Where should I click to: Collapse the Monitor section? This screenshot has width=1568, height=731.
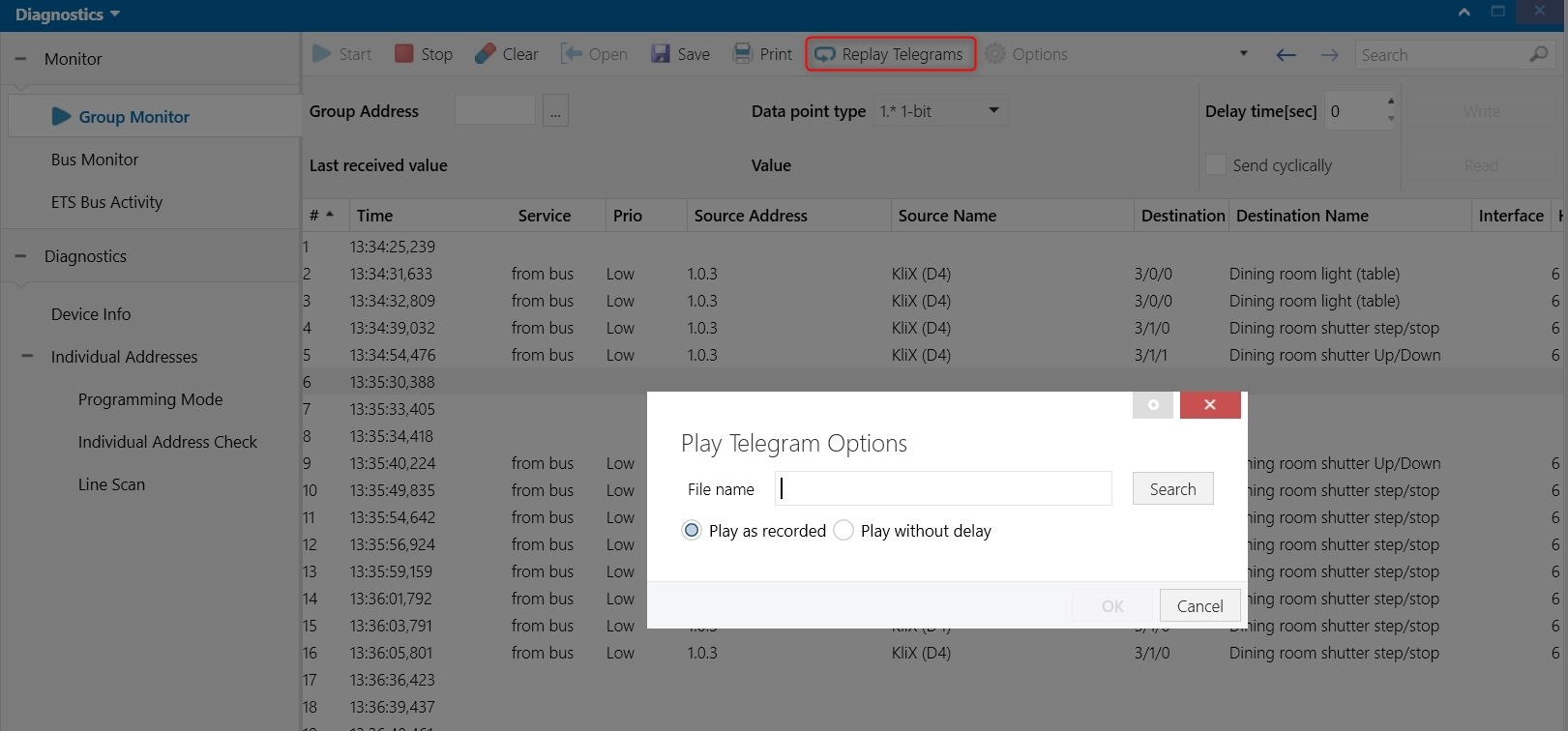20,59
